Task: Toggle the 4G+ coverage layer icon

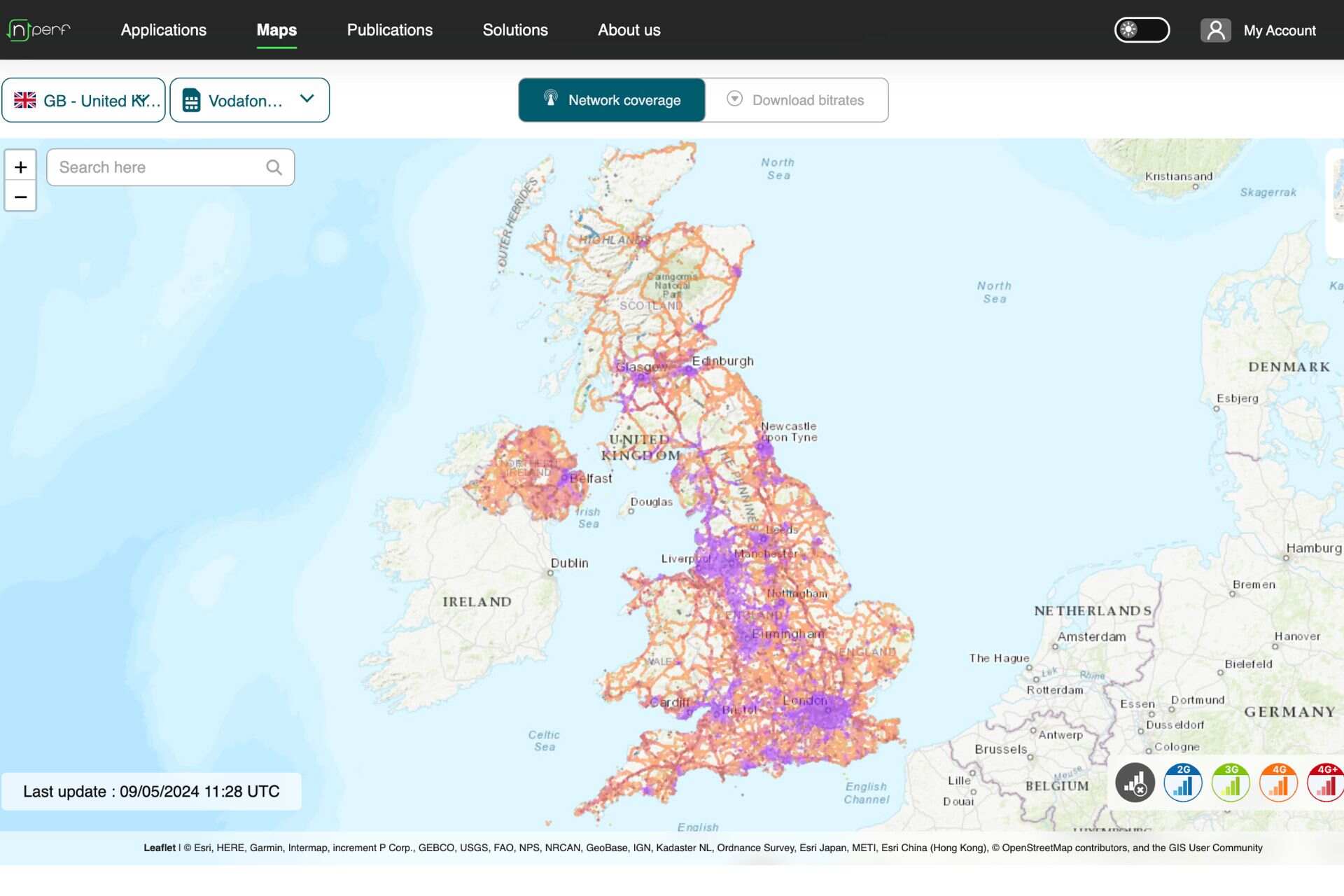Action: 1325,783
